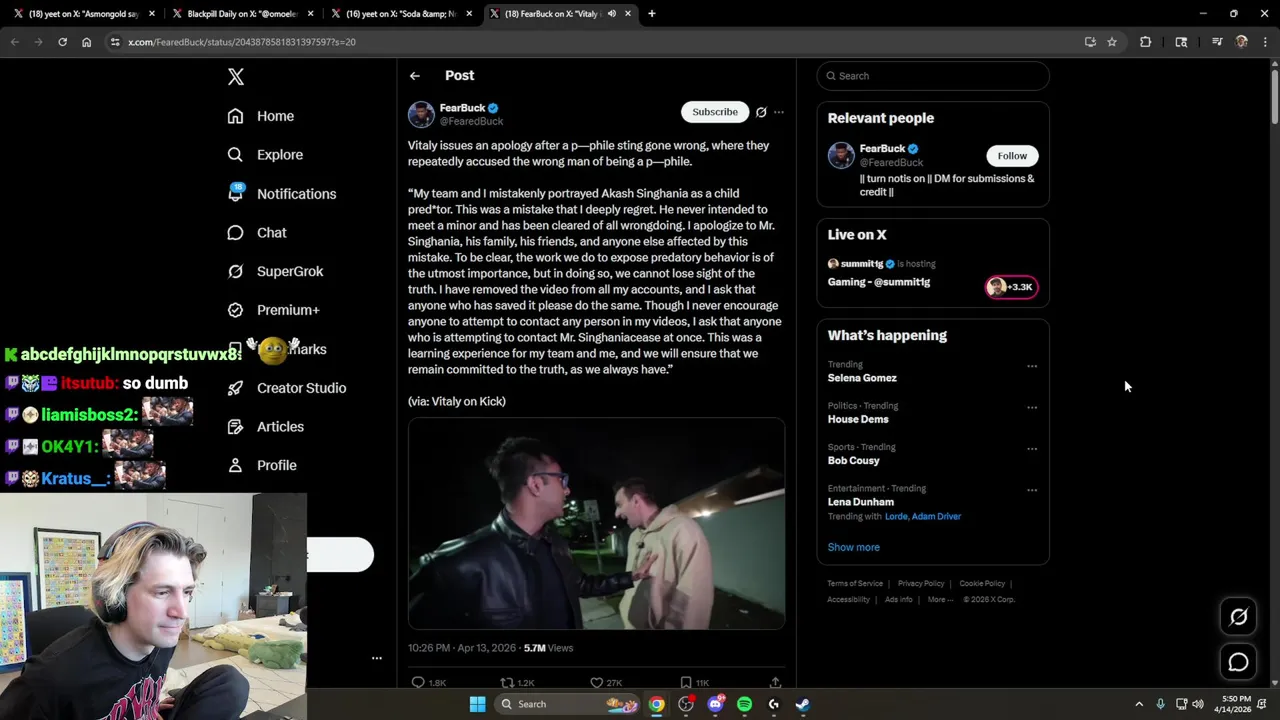Click the repost icon with 1.2K
The width and height of the screenshot is (1280, 720).
pyautogui.click(x=507, y=683)
